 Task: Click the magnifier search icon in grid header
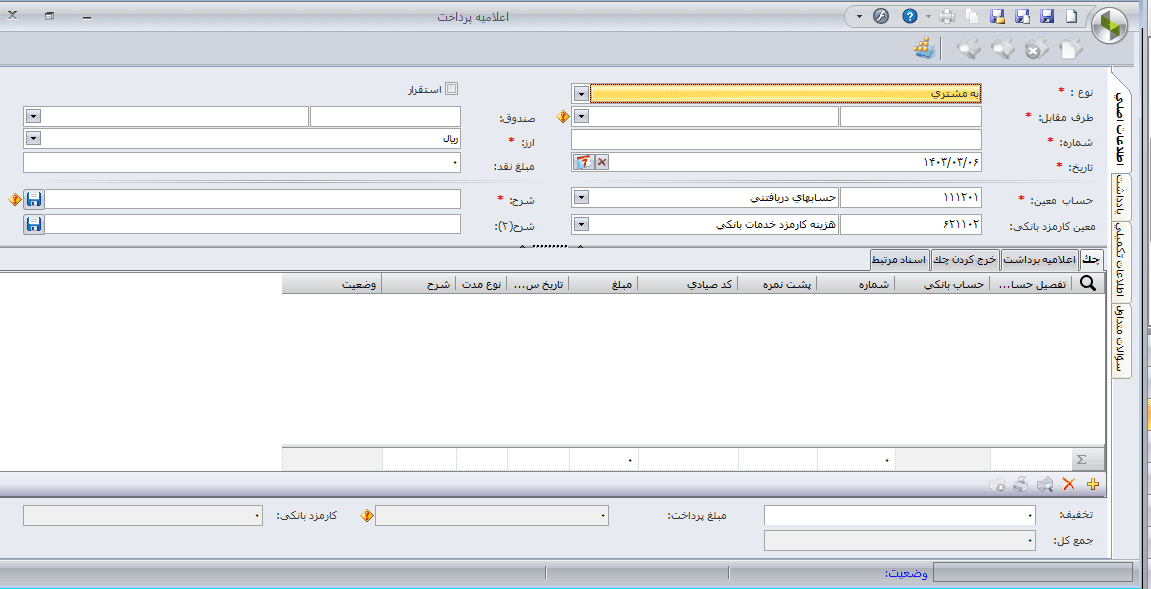(x=1088, y=284)
